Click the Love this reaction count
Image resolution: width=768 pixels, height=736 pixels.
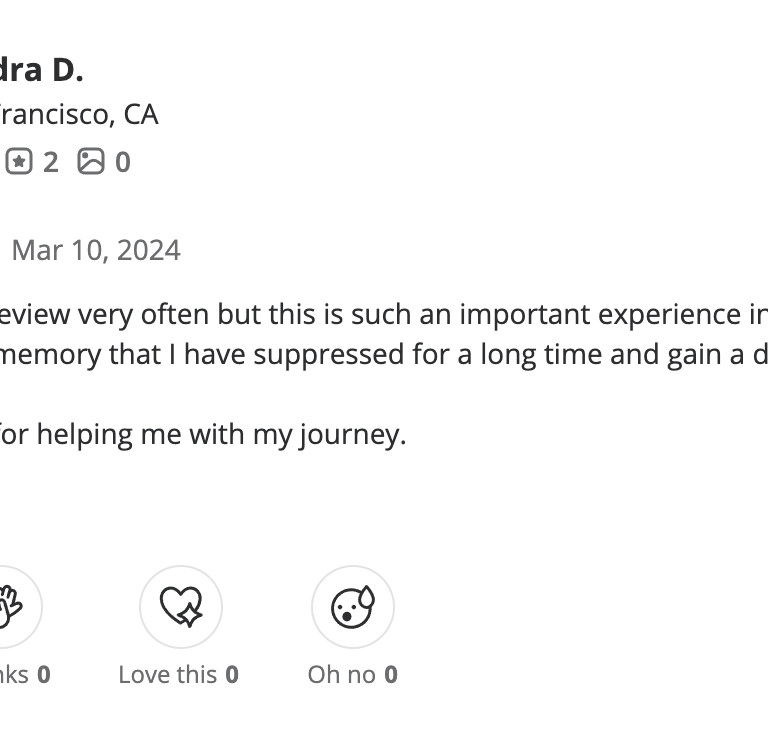232,675
